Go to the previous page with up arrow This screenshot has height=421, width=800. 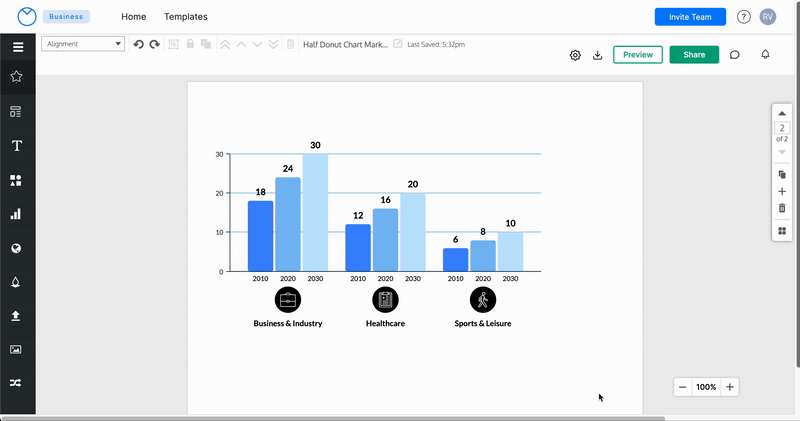[x=782, y=114]
